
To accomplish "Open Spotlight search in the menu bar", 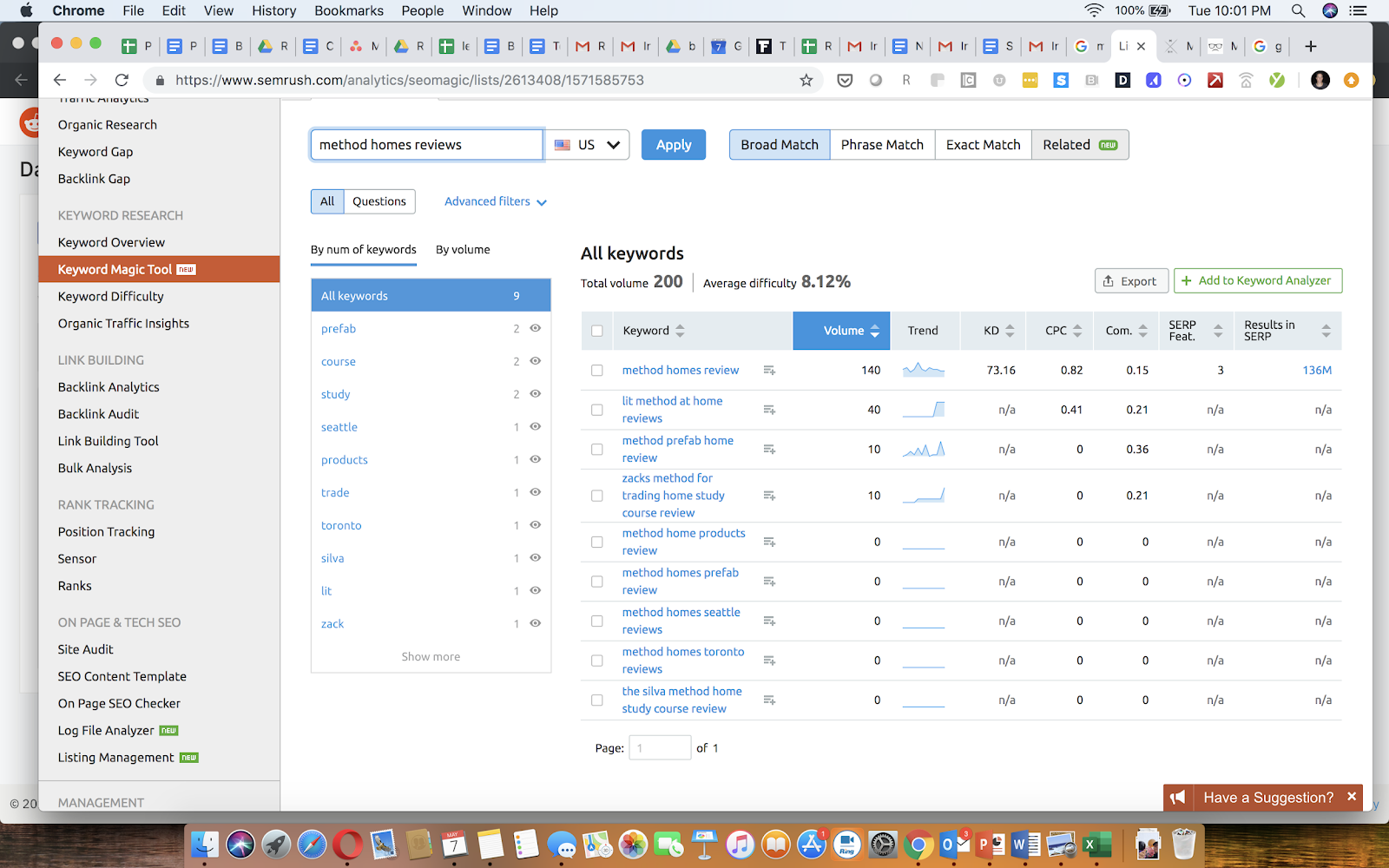I will coord(1298,10).
